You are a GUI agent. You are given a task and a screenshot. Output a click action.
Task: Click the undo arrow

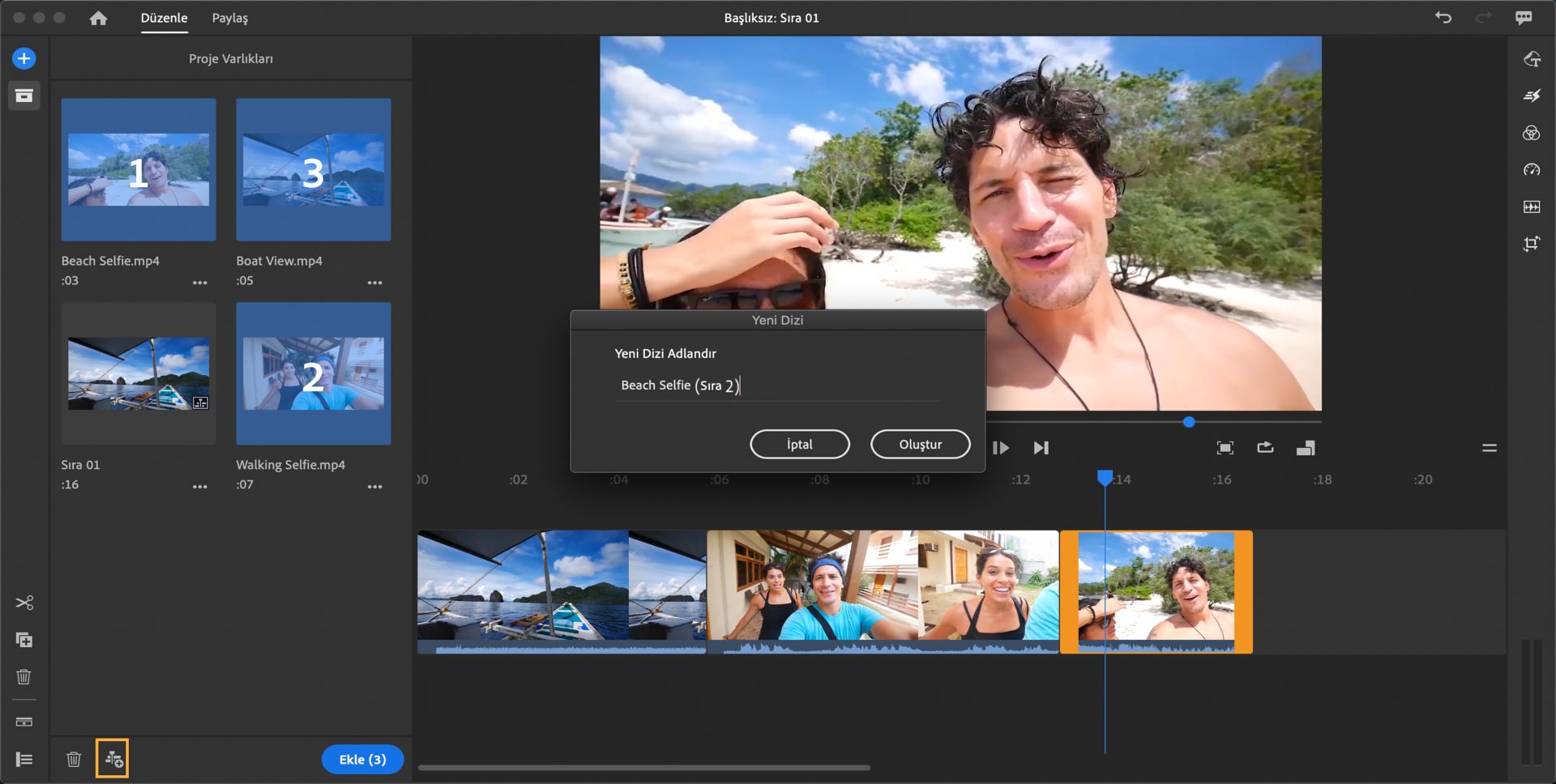(x=1443, y=18)
